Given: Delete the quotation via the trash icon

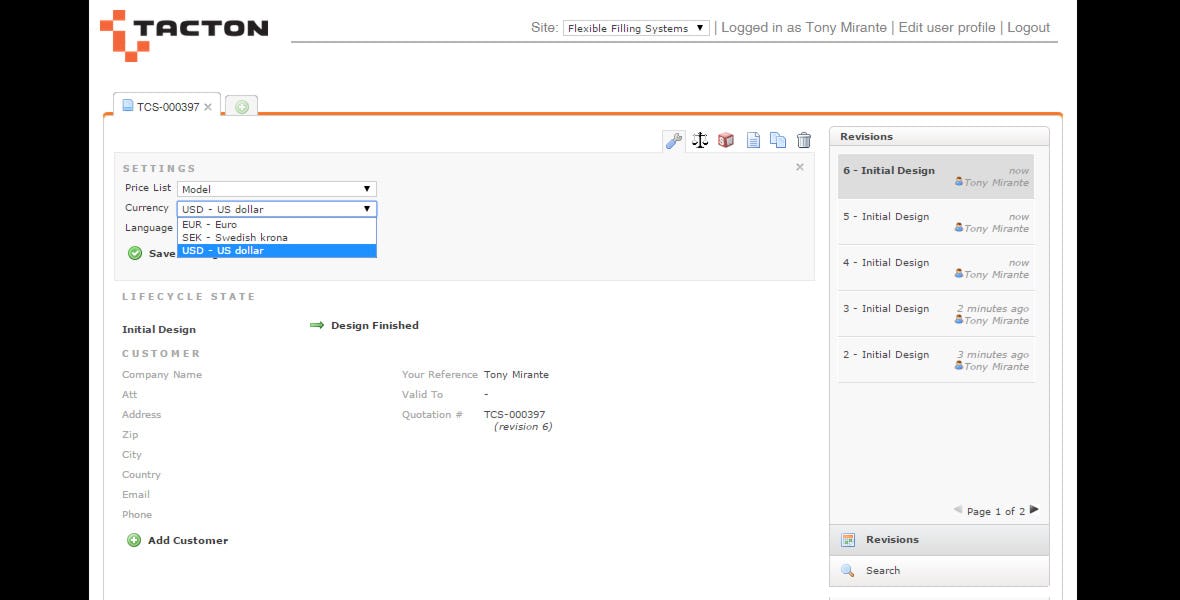Looking at the screenshot, I should point(805,140).
